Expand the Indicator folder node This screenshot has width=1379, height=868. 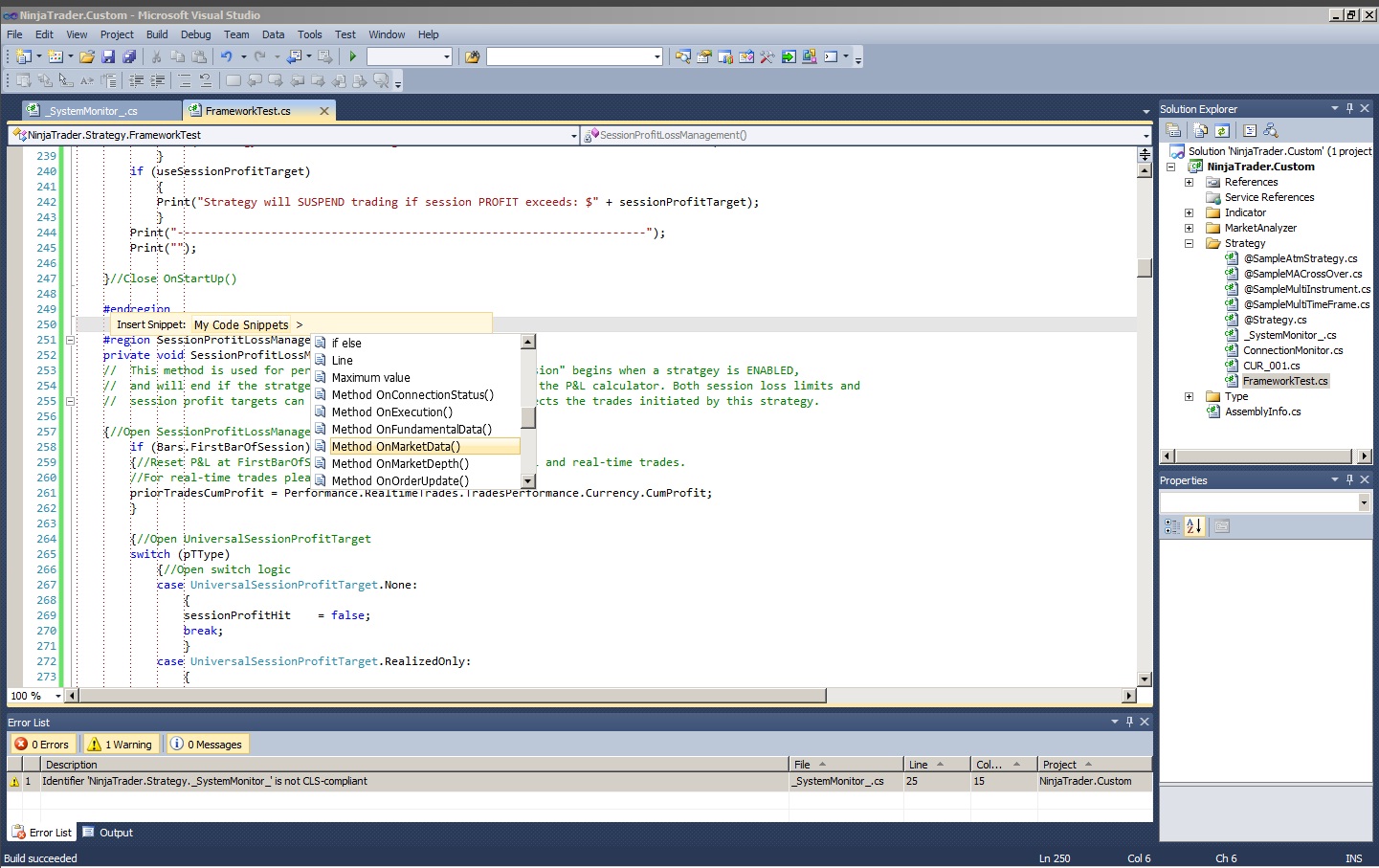tap(1189, 212)
